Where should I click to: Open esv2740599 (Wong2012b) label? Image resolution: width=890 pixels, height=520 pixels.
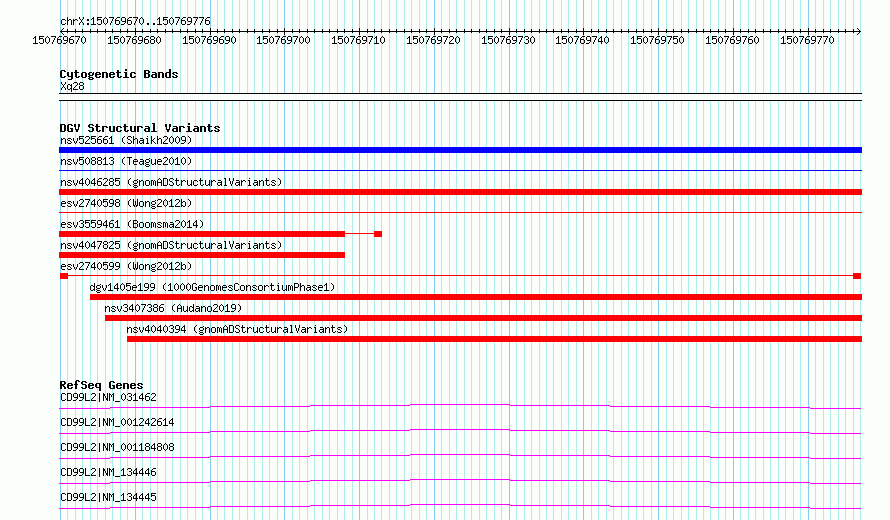pyautogui.click(x=126, y=266)
